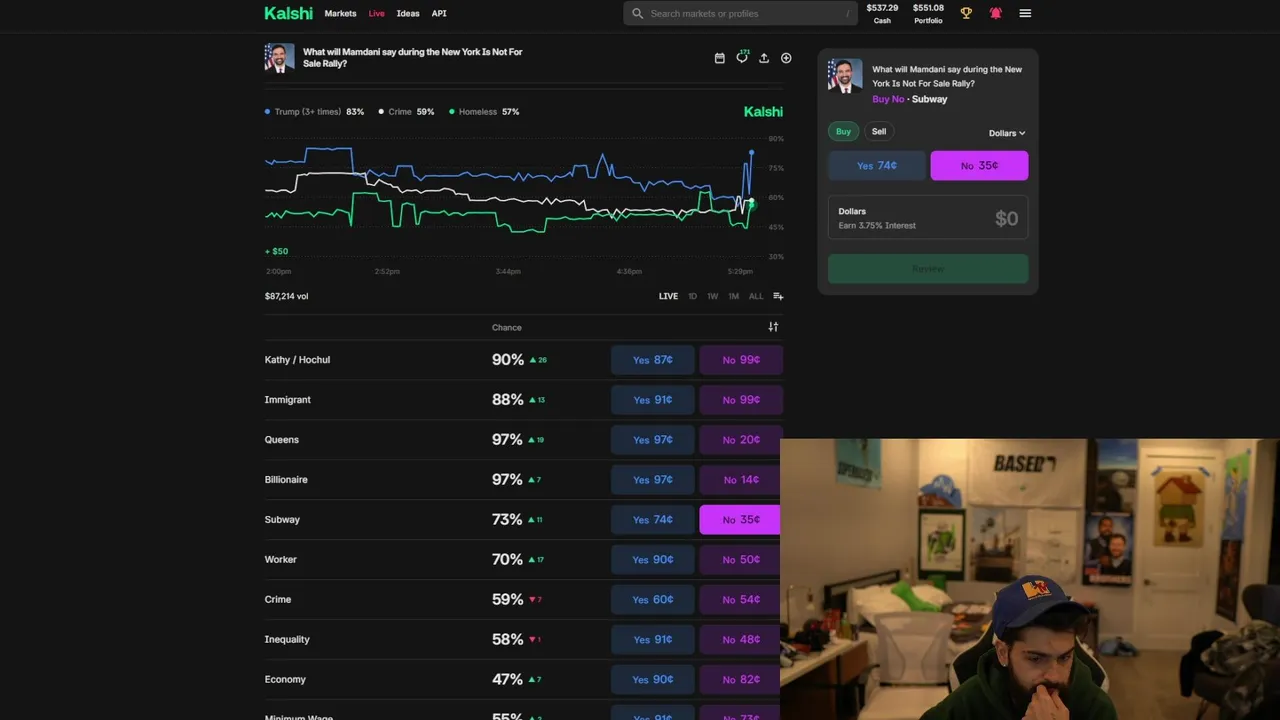Open the API menu item

coord(439,13)
